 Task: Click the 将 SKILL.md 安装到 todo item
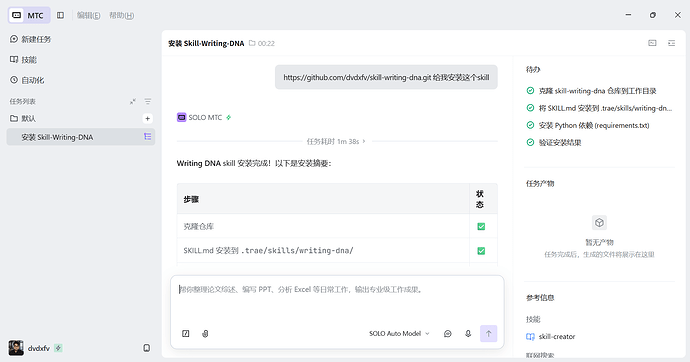tap(599, 108)
